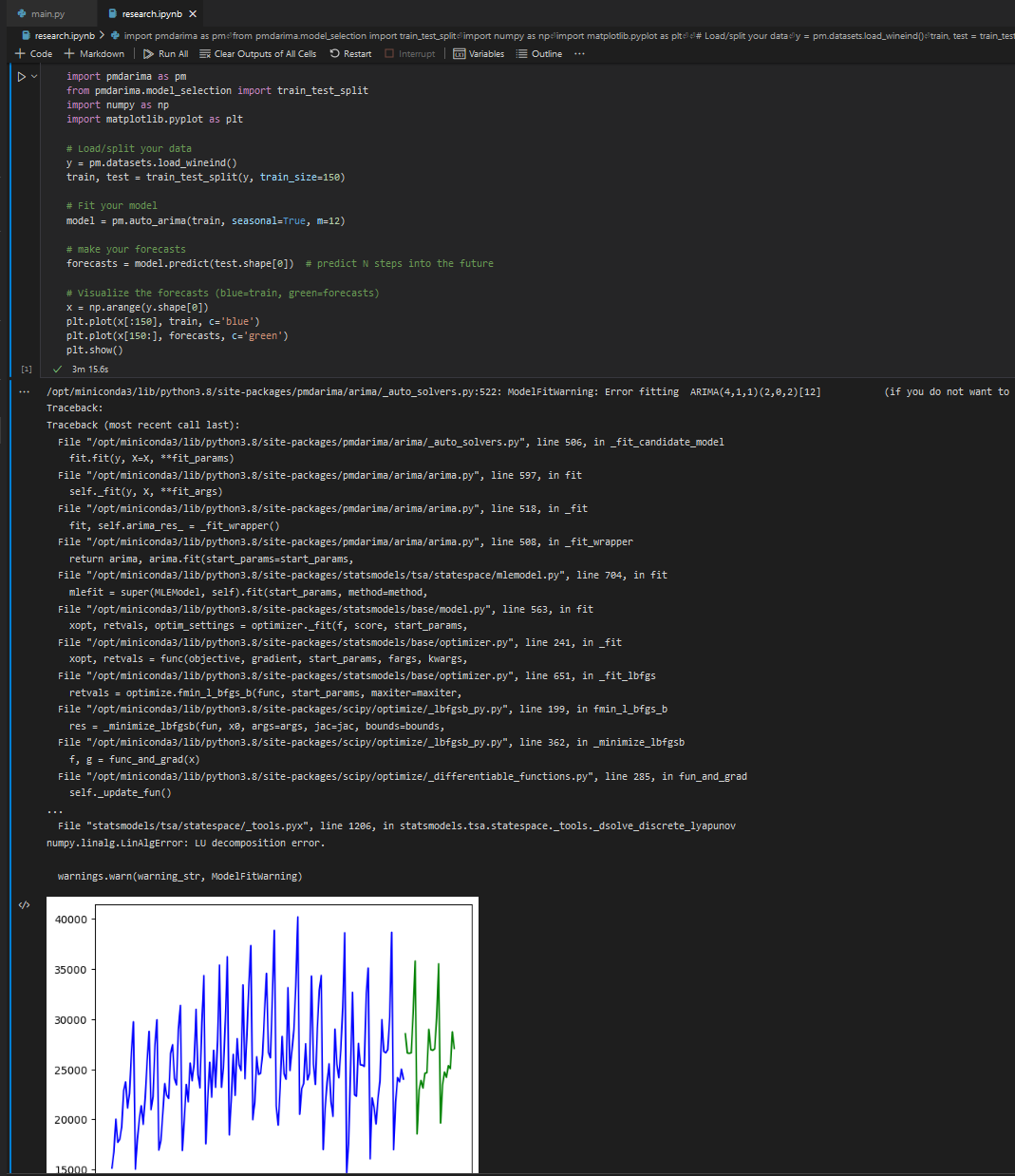Expand the run-cell dropdown chevron

[33, 76]
